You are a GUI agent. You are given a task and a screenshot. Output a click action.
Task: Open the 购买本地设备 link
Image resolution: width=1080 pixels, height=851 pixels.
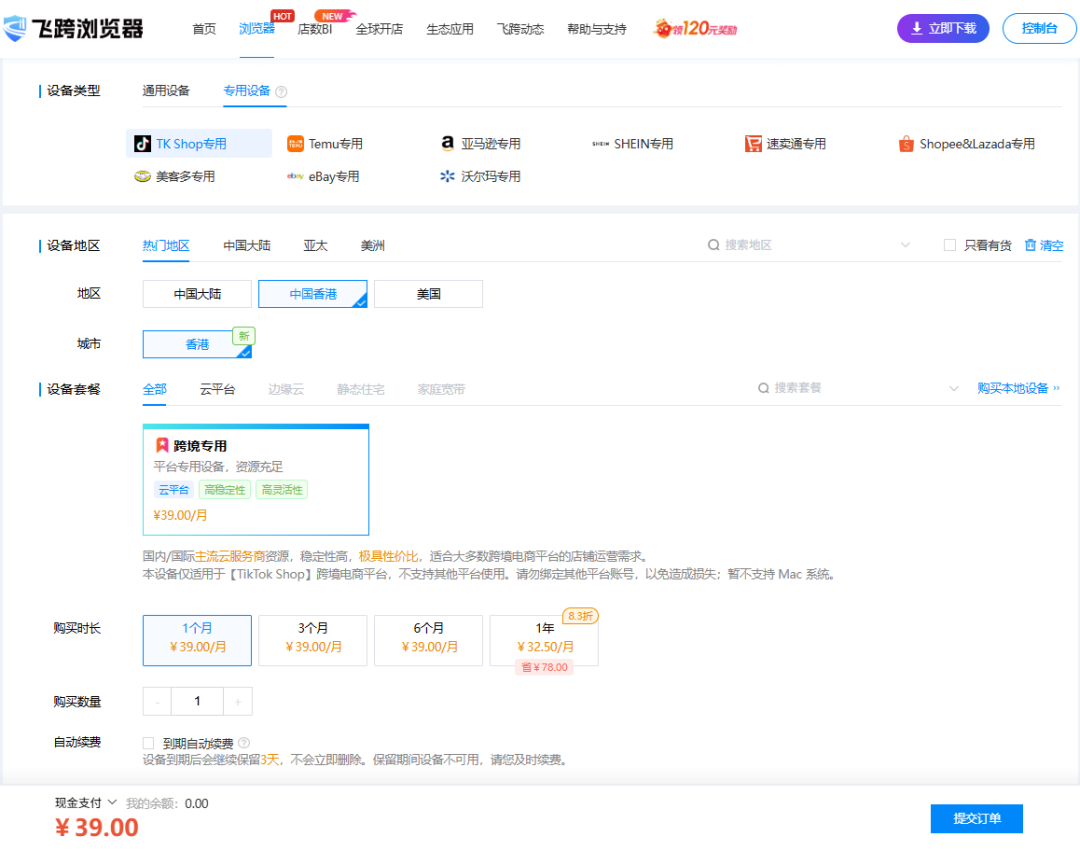(x=1018, y=388)
